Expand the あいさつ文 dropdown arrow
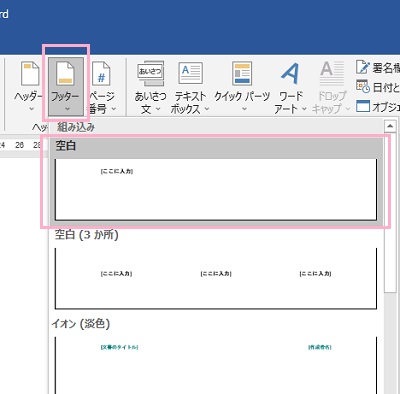The width and height of the screenshot is (400, 394). coord(158,109)
